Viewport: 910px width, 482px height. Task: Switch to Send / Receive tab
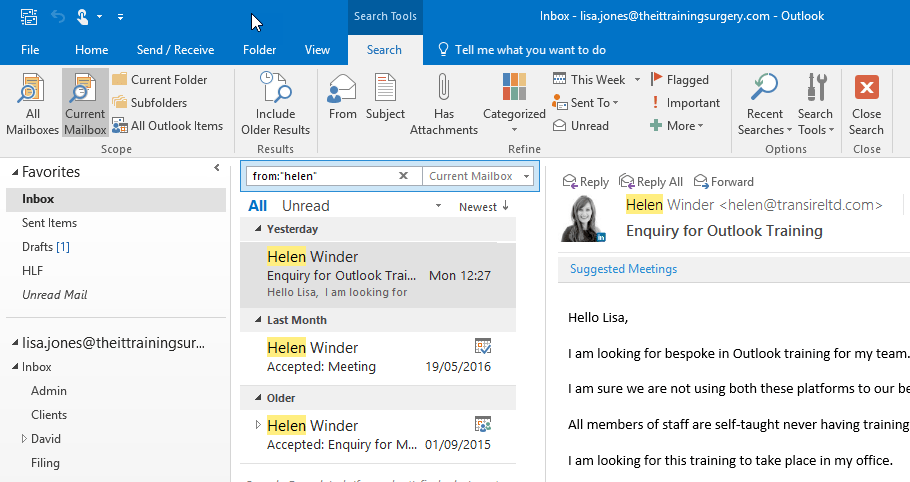click(x=175, y=50)
